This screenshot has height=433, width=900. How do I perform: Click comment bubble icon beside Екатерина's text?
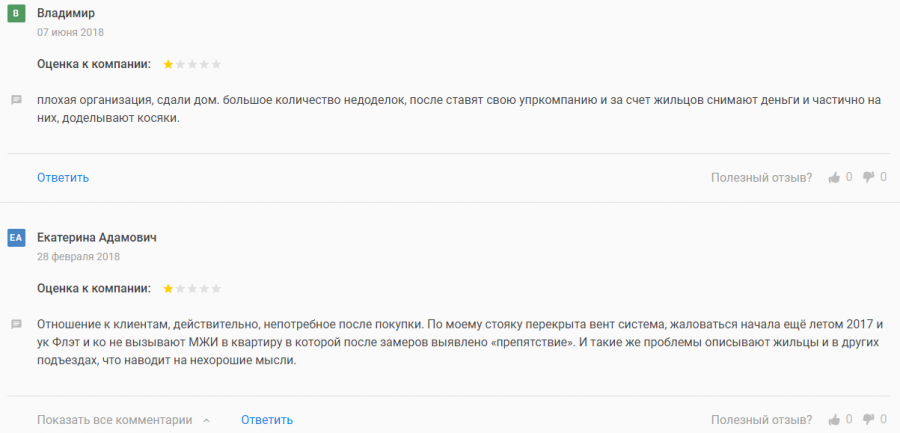(16, 324)
